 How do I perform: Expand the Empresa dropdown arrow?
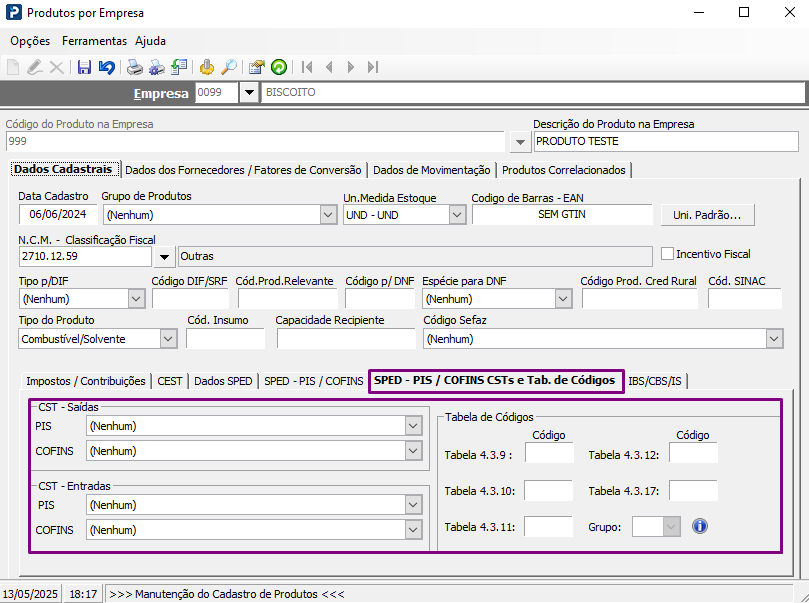tap(249, 93)
